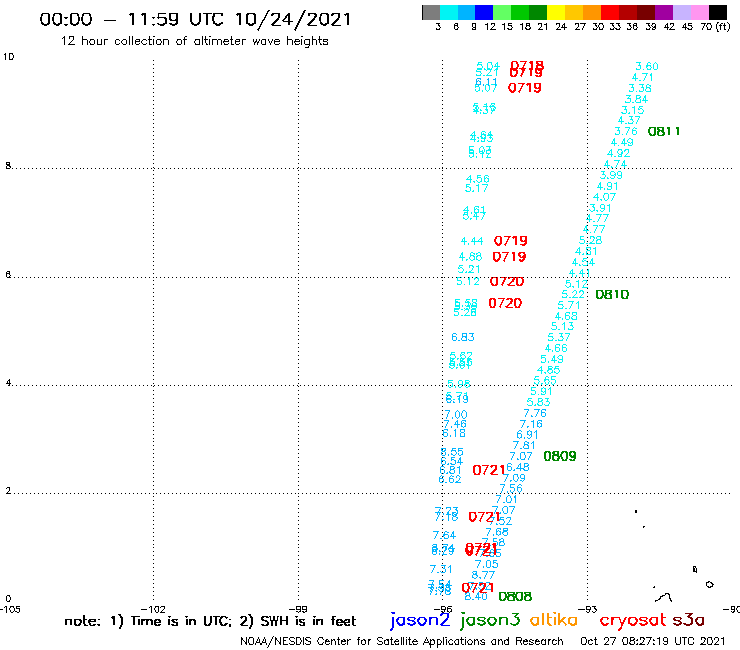Image resolution: width=740 pixels, height=650 pixels.
Task: Select the wave height value 6.83
Action: (462, 337)
